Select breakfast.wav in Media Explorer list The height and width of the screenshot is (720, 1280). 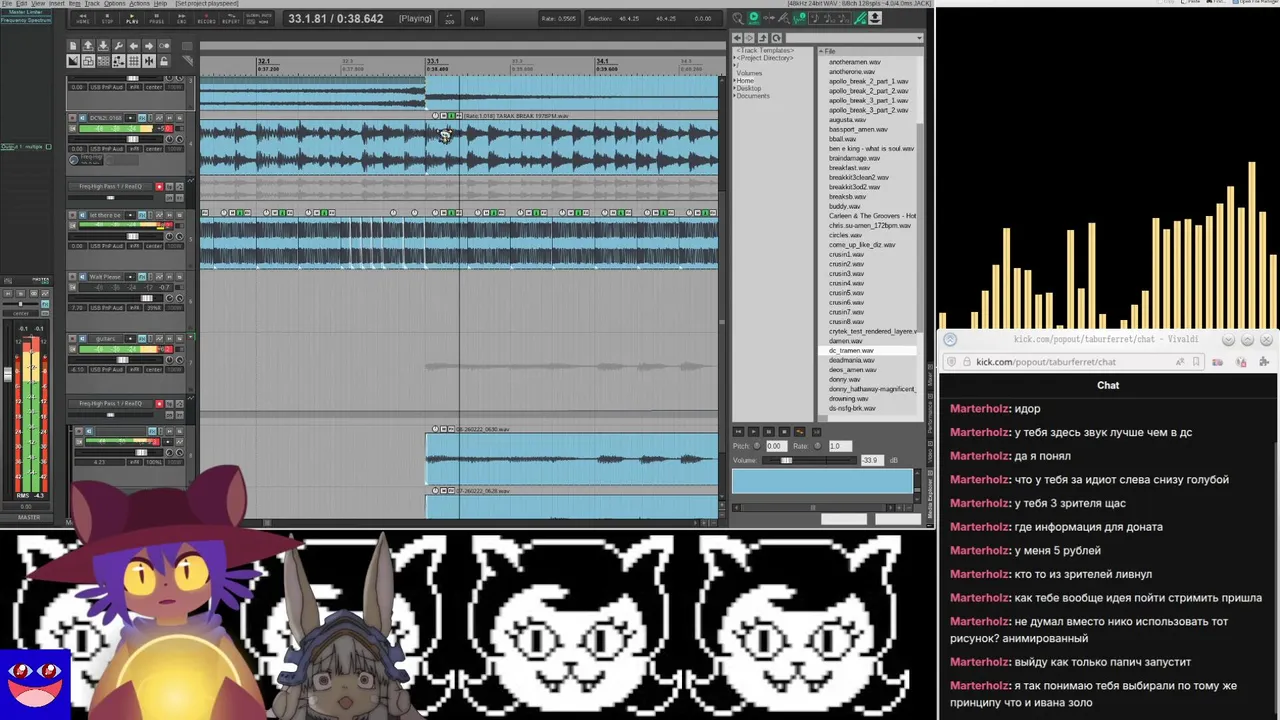tap(848, 168)
